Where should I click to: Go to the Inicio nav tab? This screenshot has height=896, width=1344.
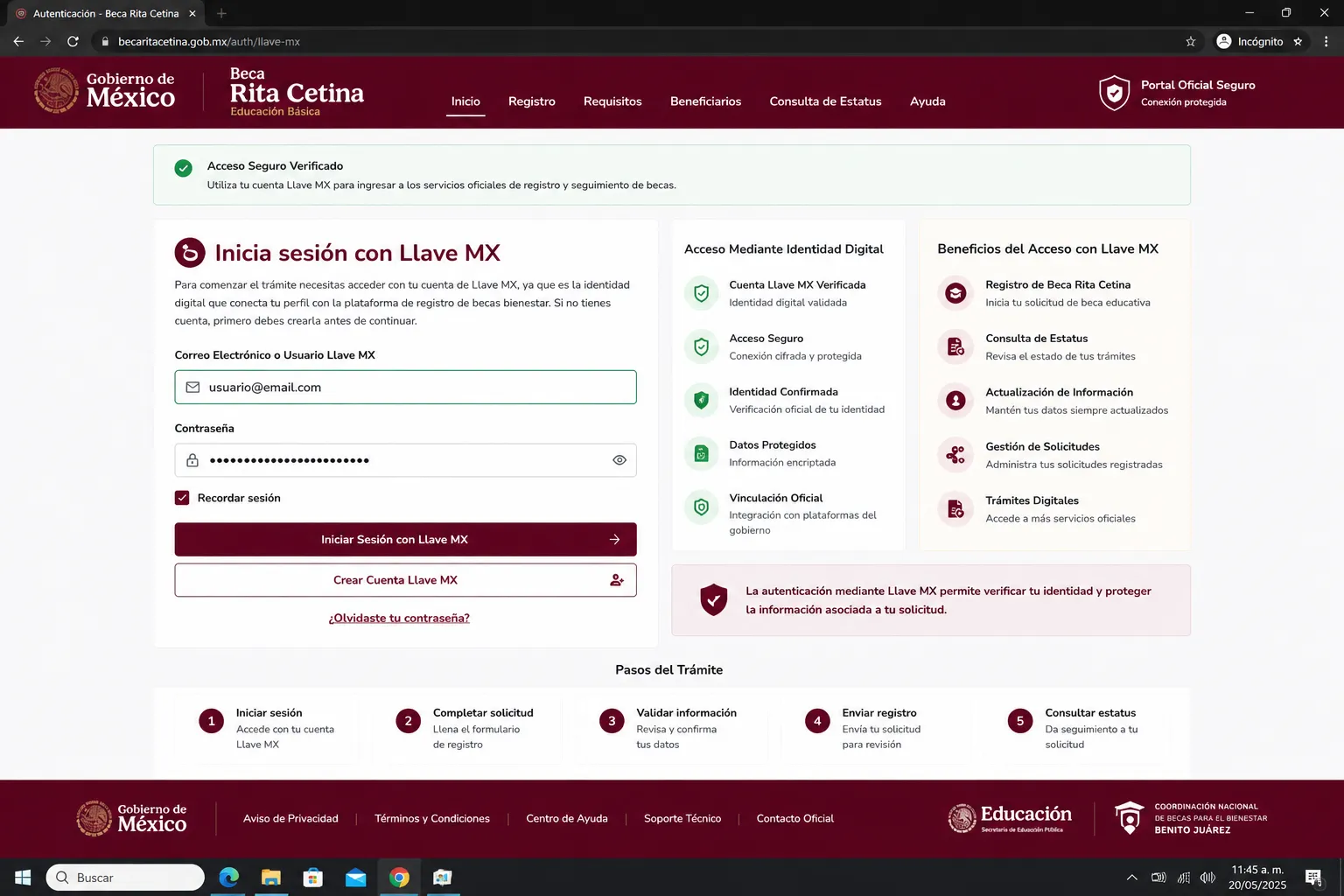[x=465, y=101]
